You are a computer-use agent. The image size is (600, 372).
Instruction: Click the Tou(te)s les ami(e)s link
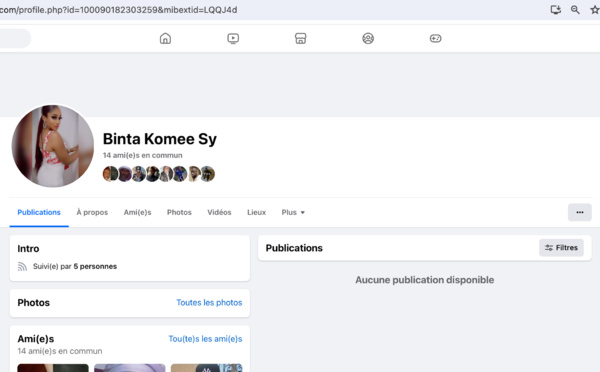(205, 339)
